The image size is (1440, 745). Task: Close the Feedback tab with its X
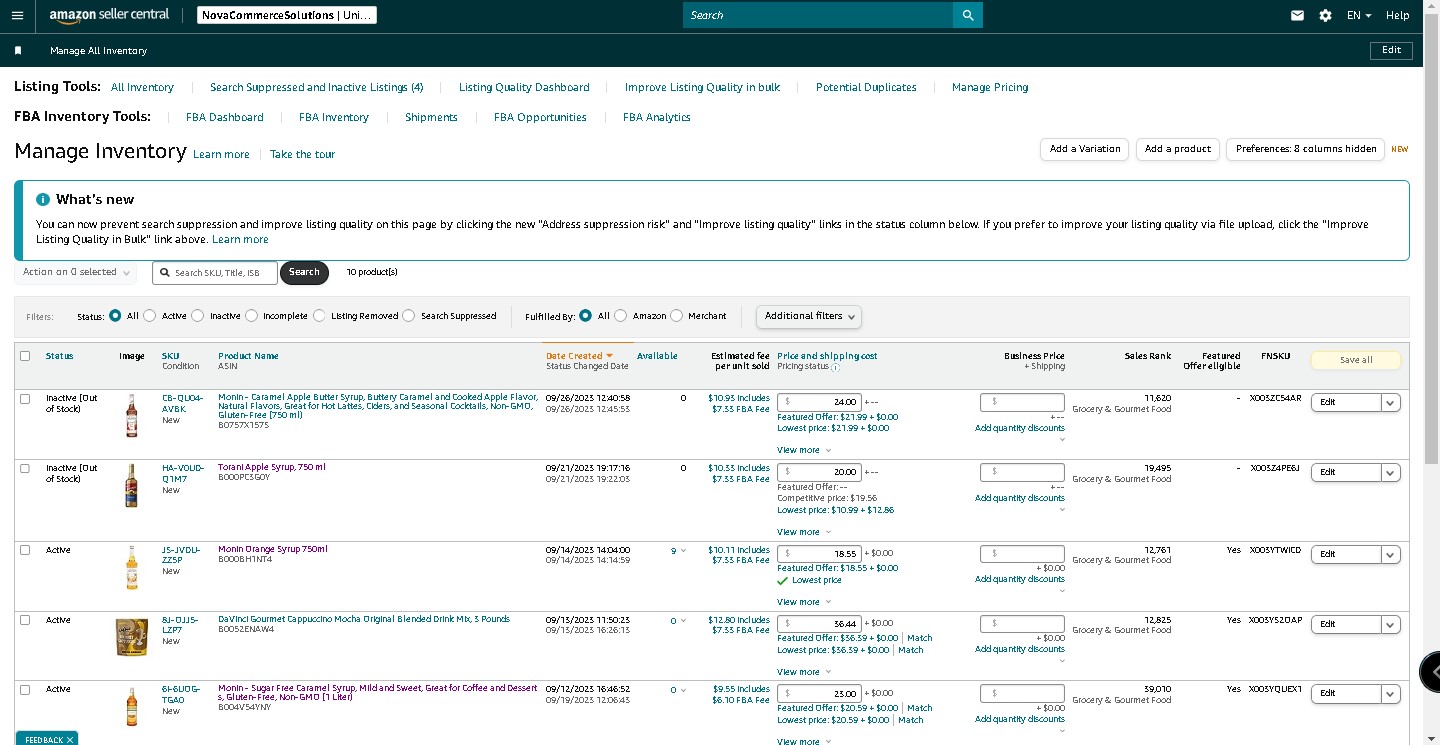pyautogui.click(x=70, y=740)
